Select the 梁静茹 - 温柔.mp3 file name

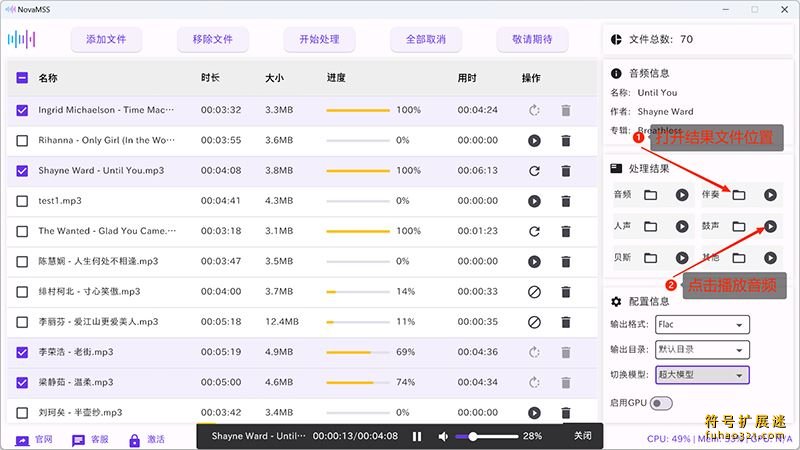point(76,382)
